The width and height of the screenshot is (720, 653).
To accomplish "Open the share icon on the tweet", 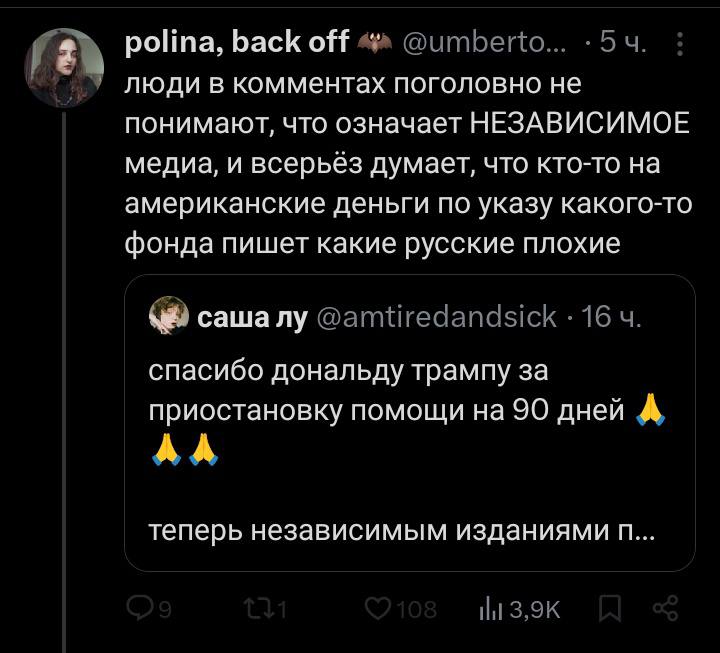I will coord(665,609).
